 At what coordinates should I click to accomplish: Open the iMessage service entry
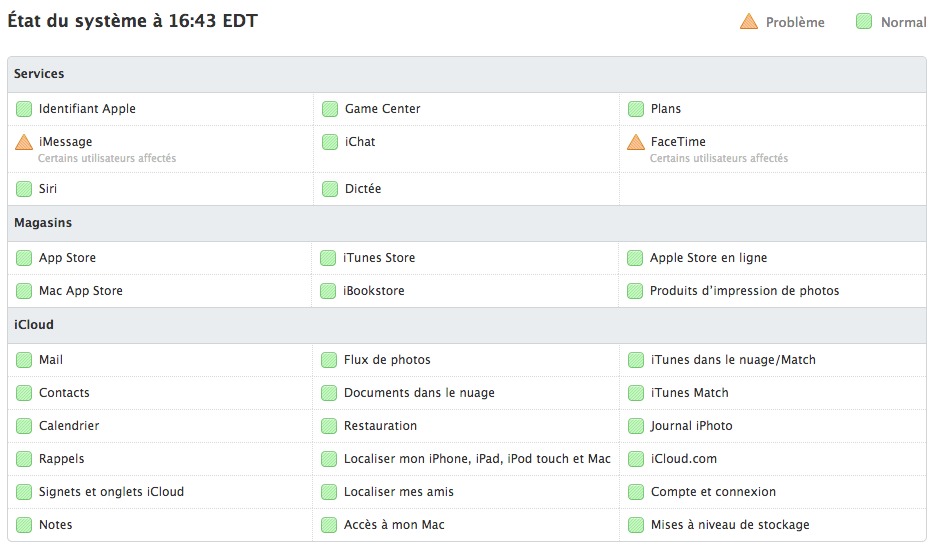[x=66, y=142]
